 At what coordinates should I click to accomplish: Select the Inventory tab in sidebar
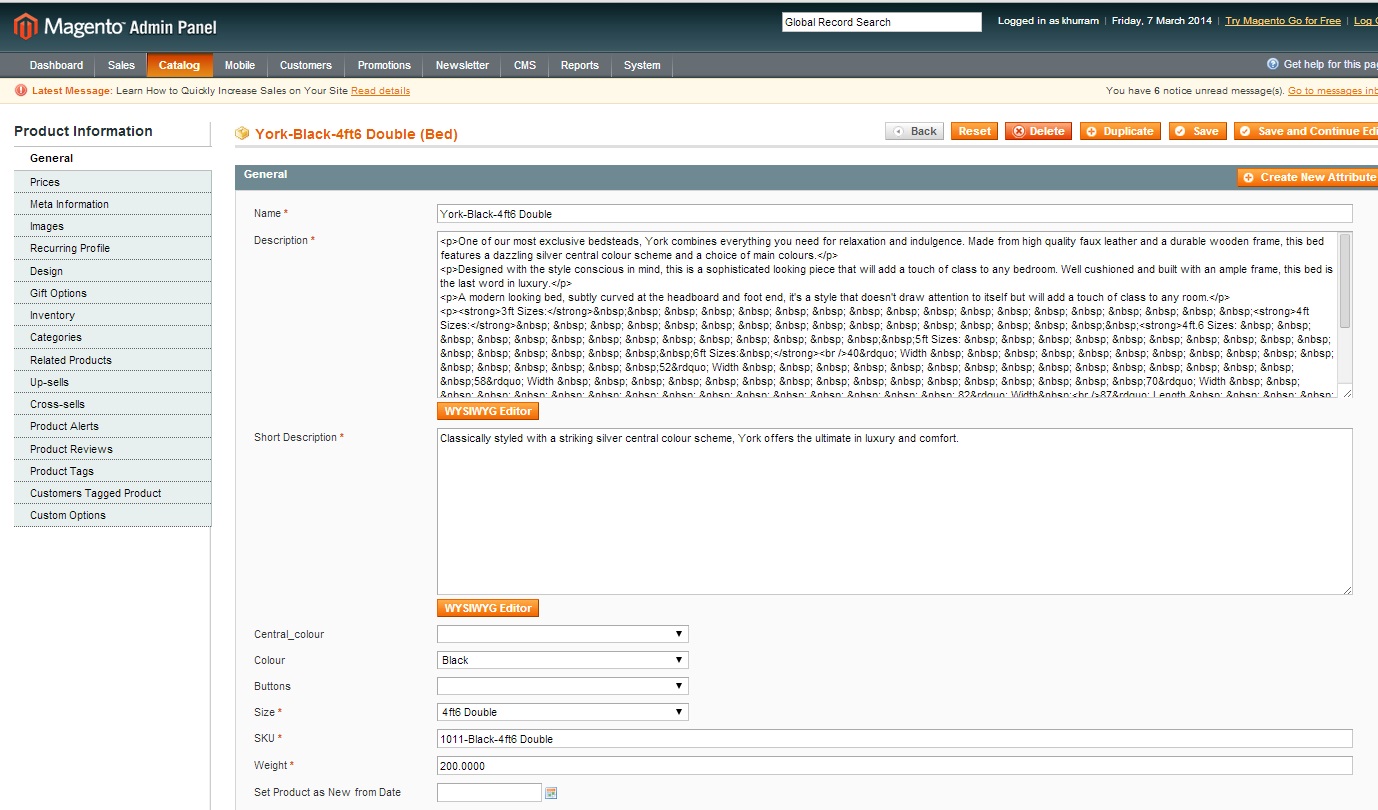click(x=52, y=315)
